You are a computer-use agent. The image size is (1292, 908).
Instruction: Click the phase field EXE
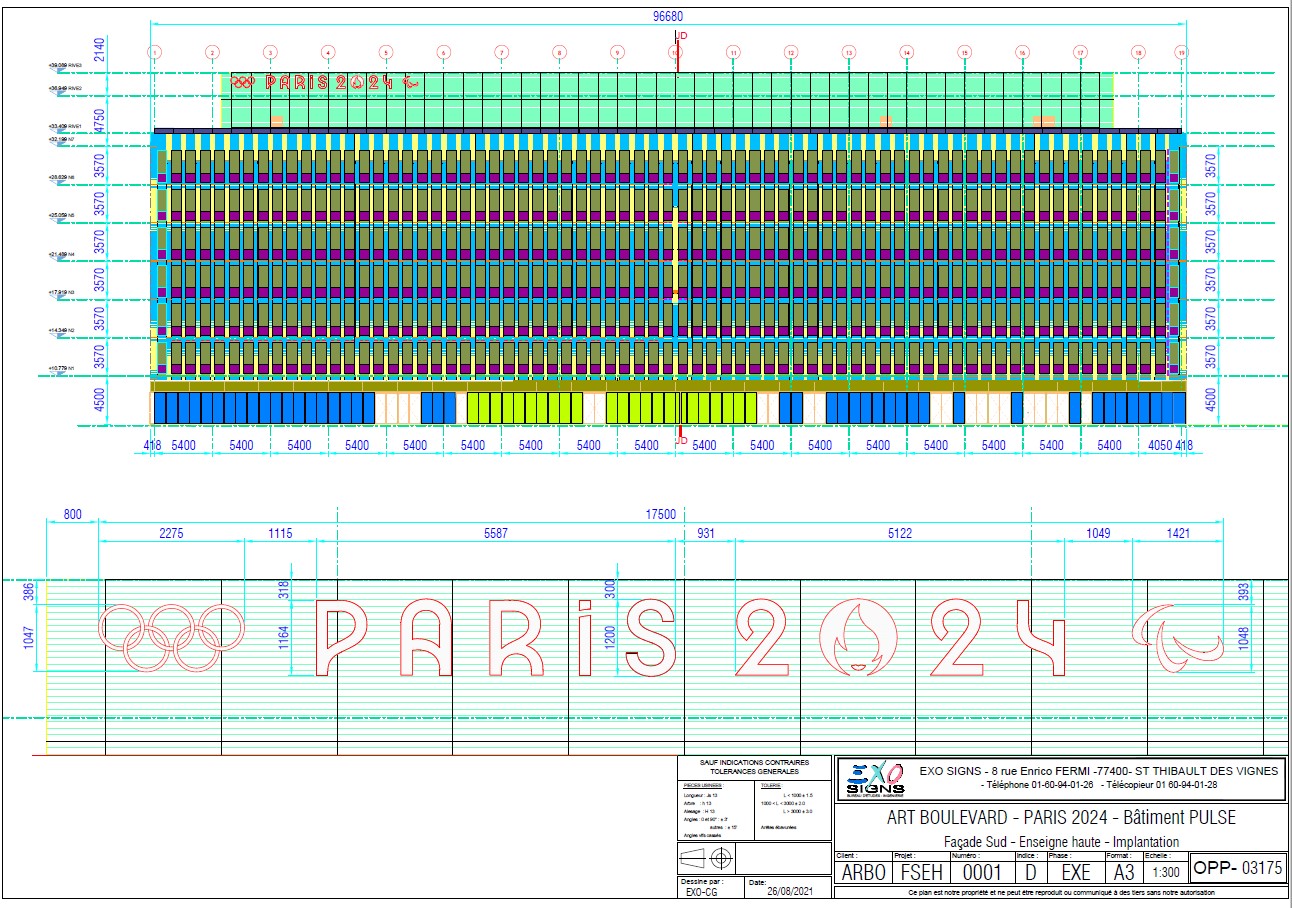click(x=1076, y=871)
